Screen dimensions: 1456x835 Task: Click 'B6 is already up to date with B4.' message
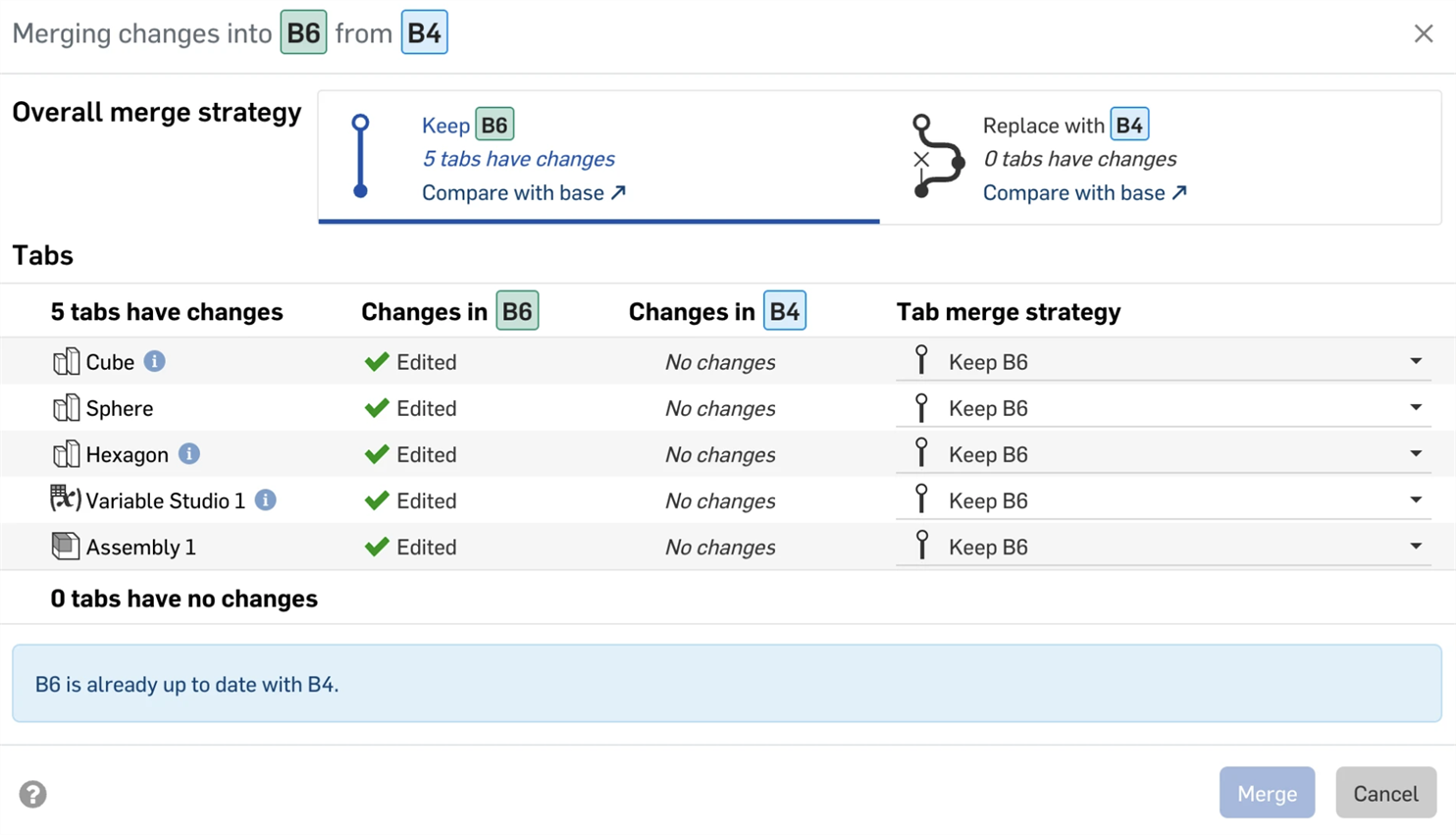coord(187,685)
